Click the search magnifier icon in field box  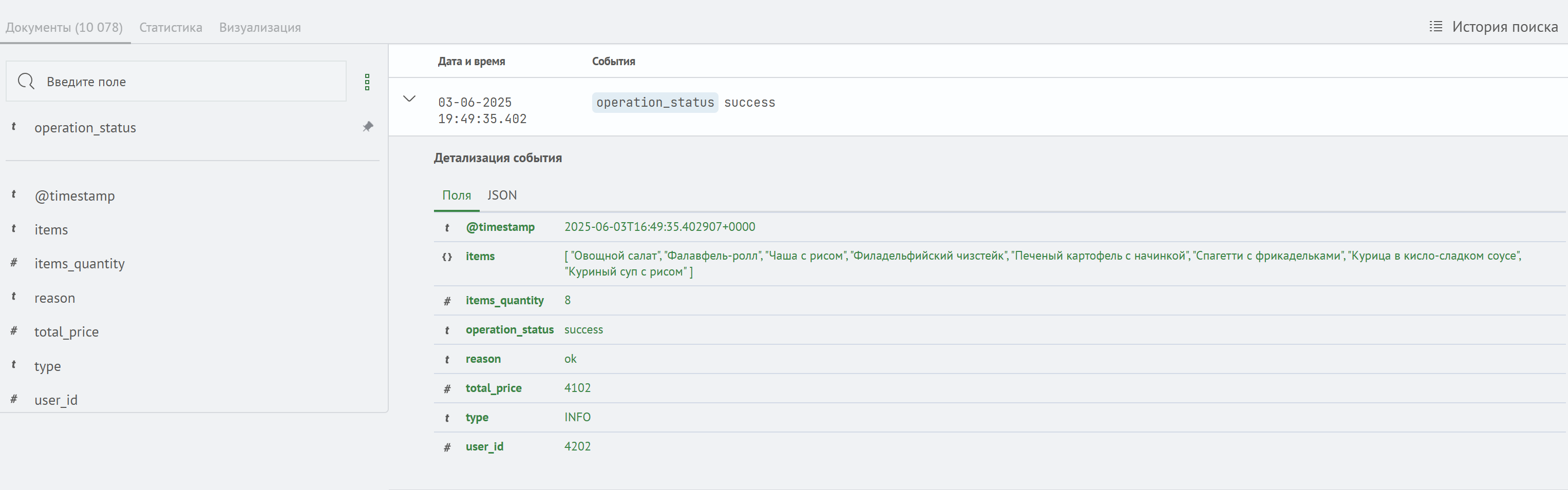(x=26, y=82)
